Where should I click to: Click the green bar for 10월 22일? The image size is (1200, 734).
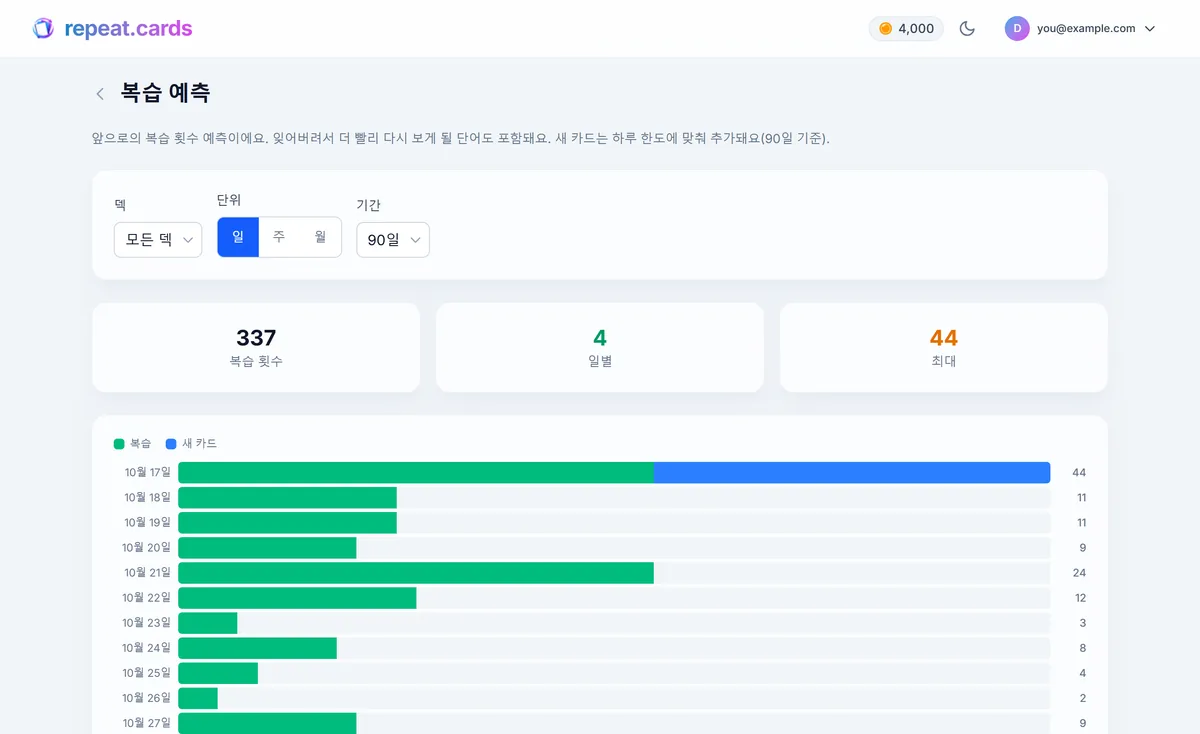coord(297,598)
